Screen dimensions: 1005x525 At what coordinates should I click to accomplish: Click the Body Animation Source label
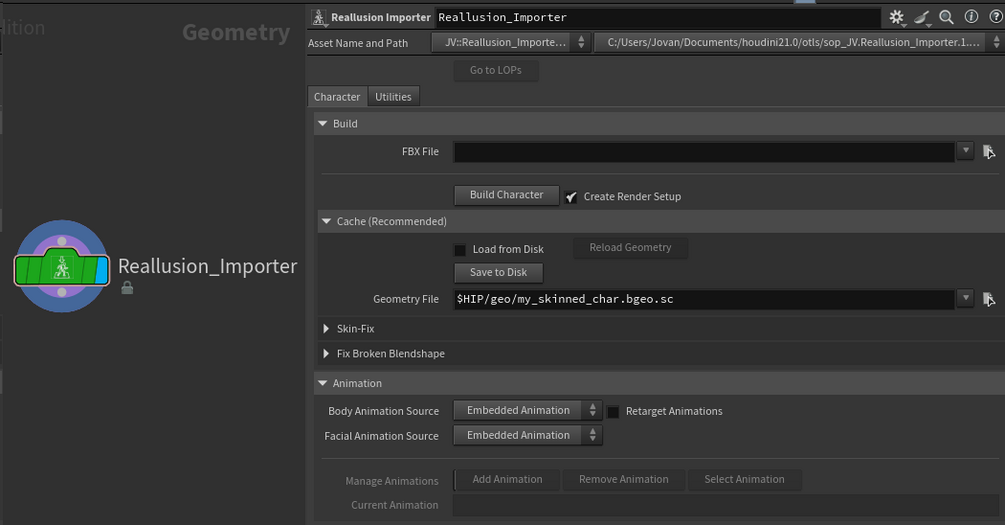pos(383,411)
